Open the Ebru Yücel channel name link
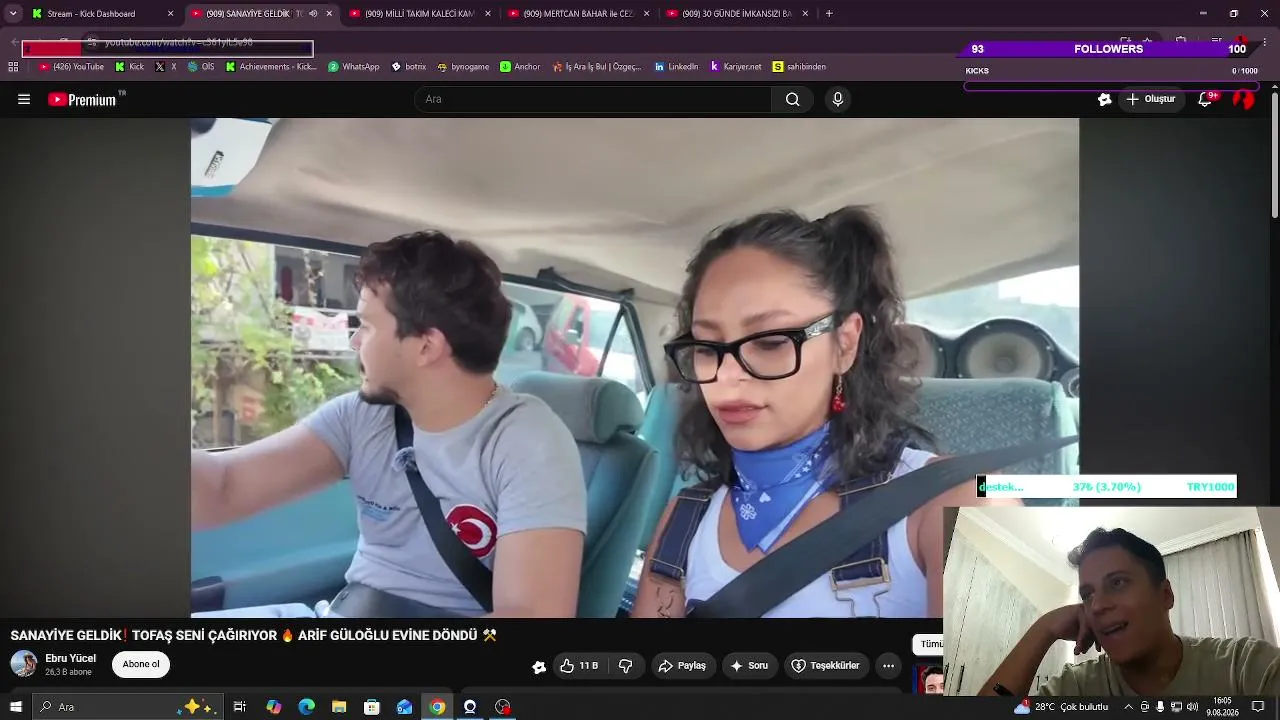 pos(70,659)
